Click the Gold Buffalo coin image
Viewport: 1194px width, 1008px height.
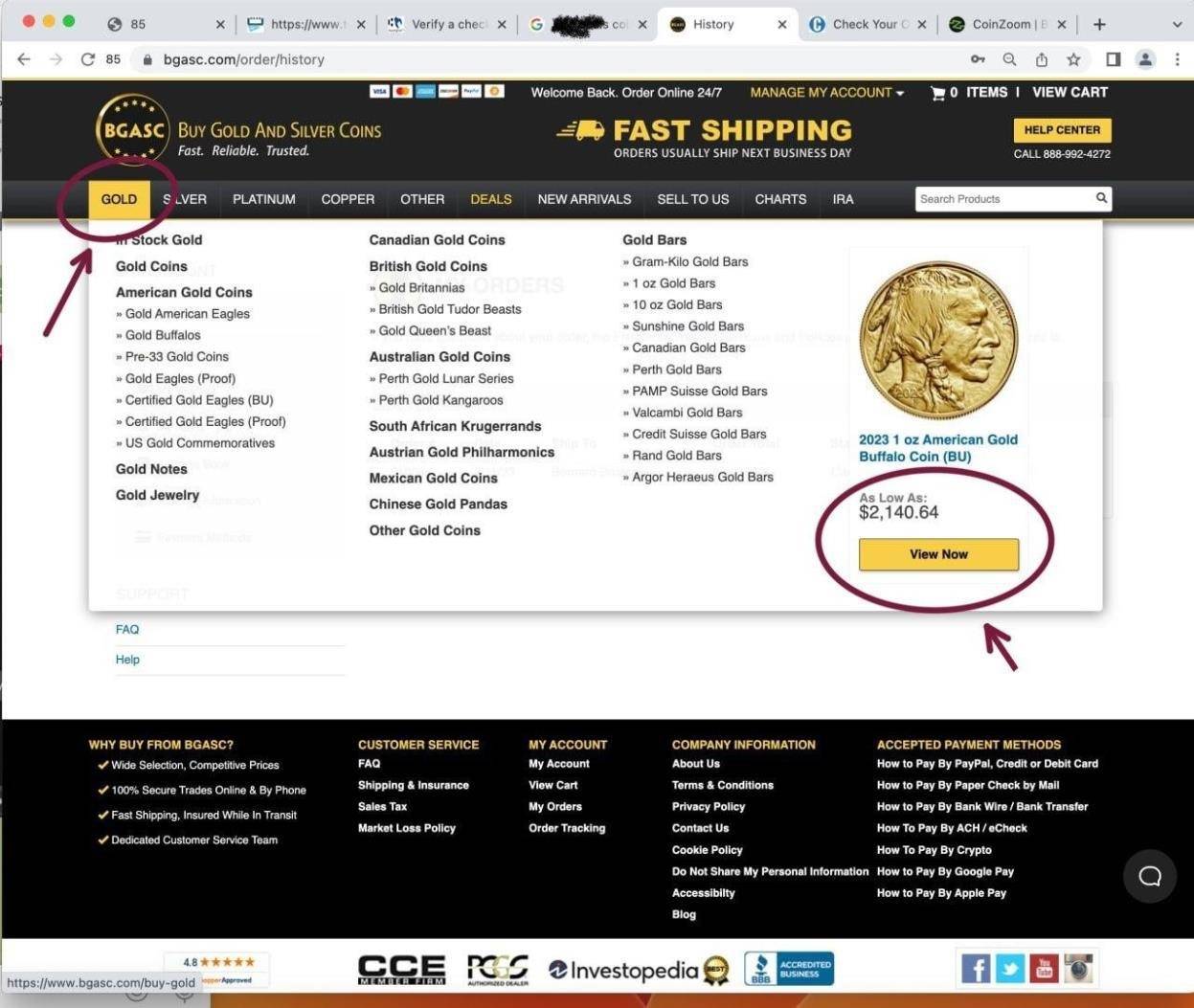(938, 341)
